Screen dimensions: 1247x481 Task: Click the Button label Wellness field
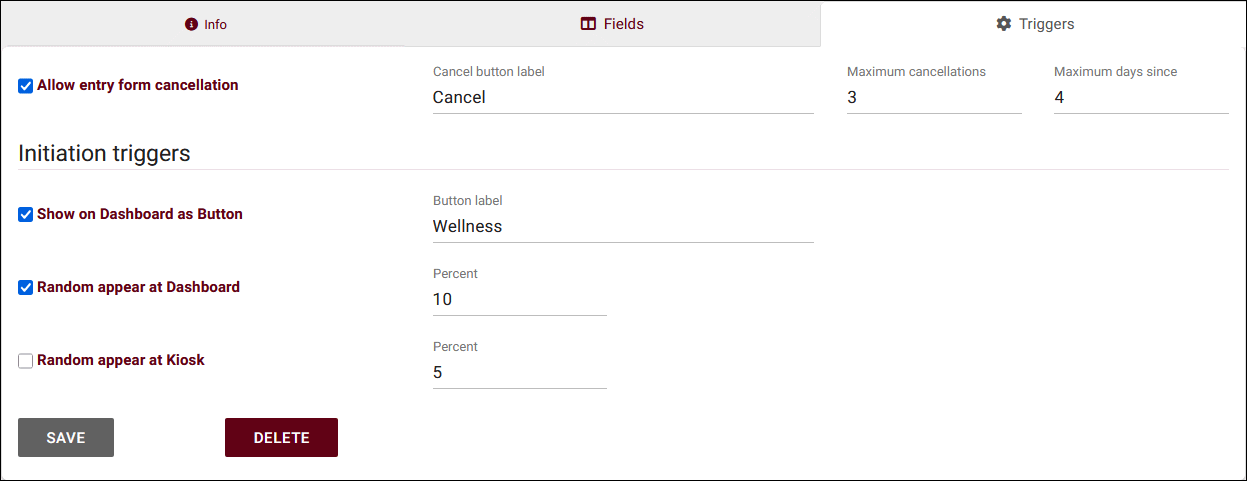622,226
